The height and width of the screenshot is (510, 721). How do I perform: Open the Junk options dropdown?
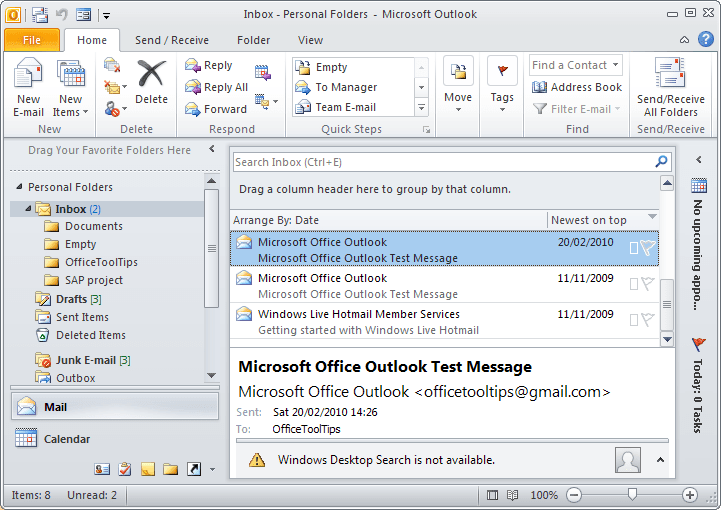click(115, 109)
